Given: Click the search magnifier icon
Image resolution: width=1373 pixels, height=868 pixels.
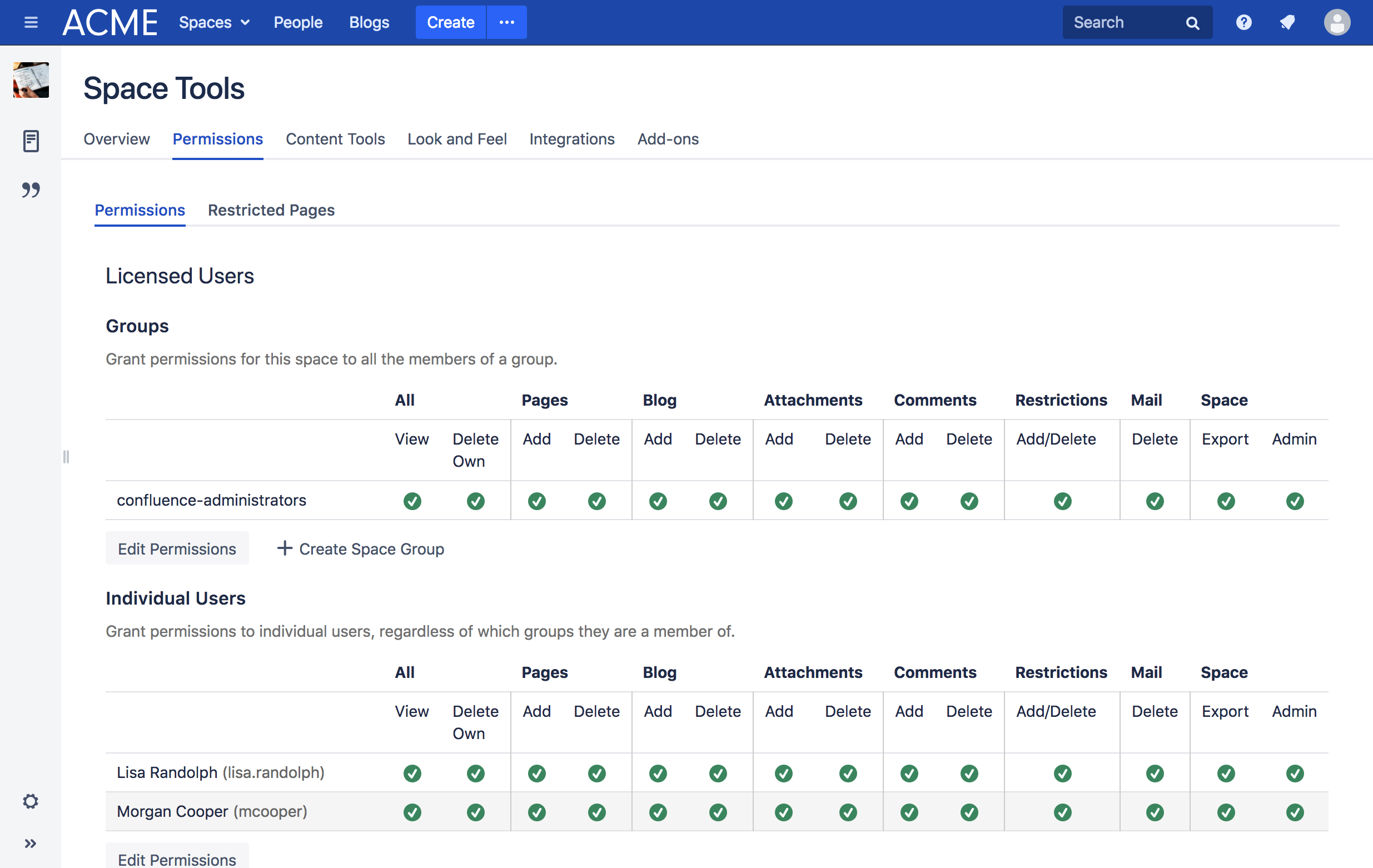Looking at the screenshot, I should coord(1192,23).
